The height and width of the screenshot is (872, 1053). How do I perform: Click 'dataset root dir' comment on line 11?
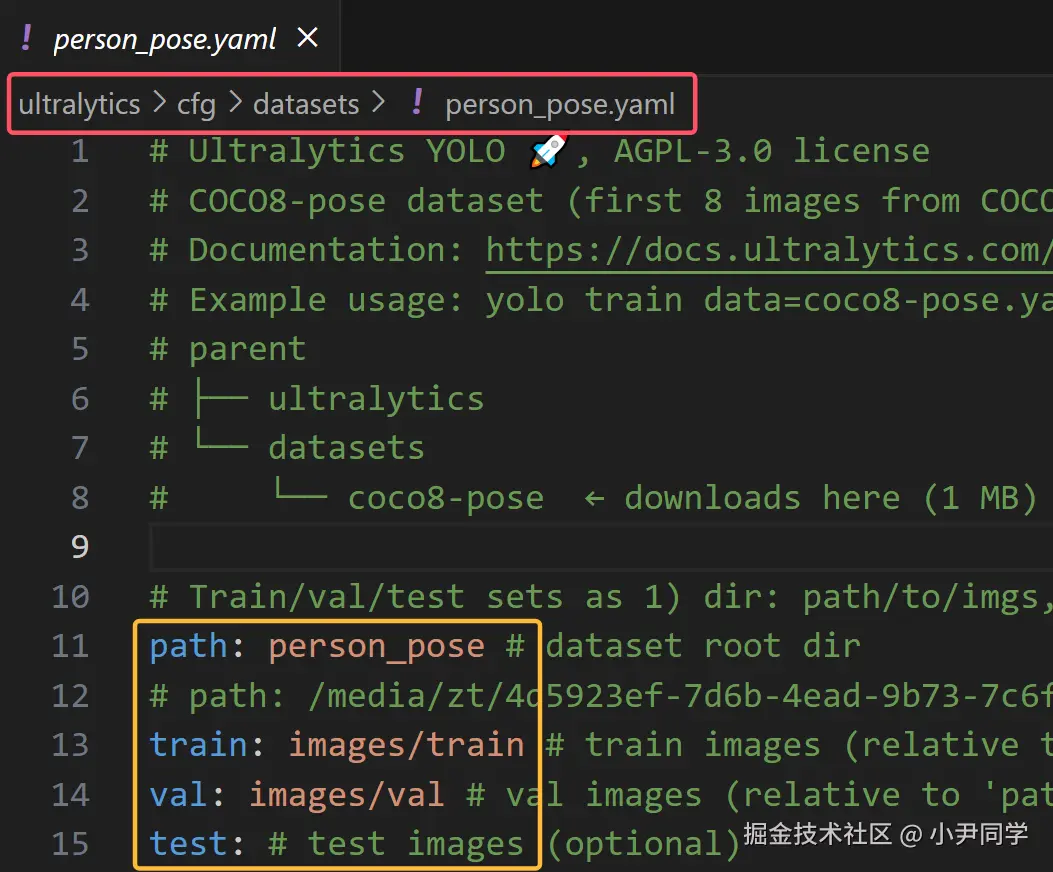(702, 646)
